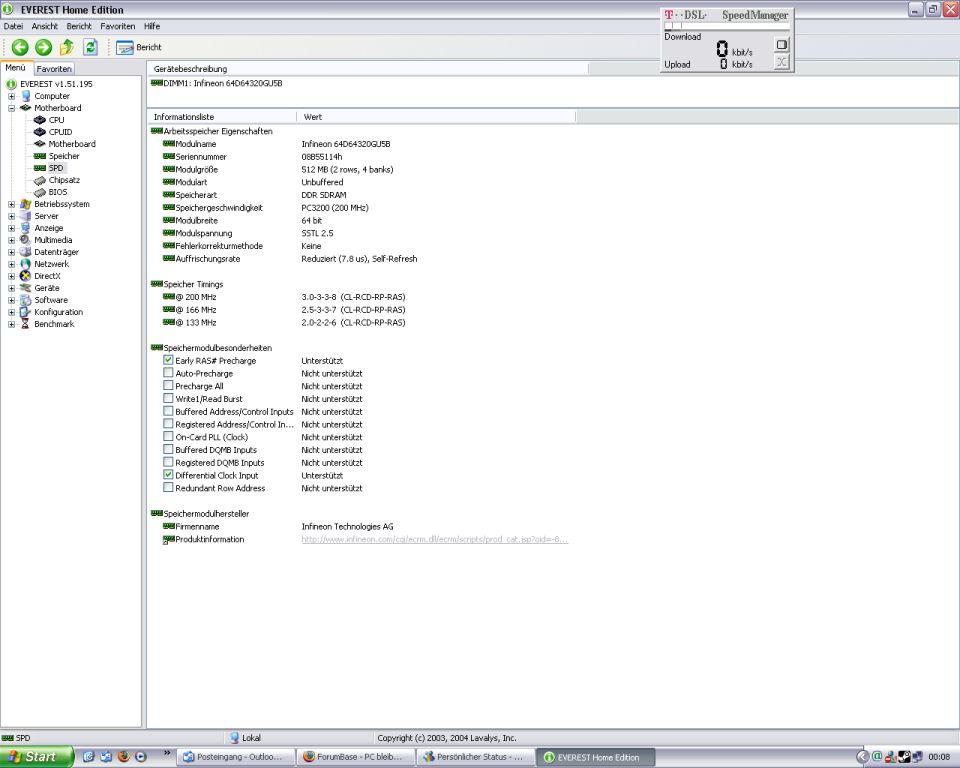Open the Ansicht menu

coord(45,26)
